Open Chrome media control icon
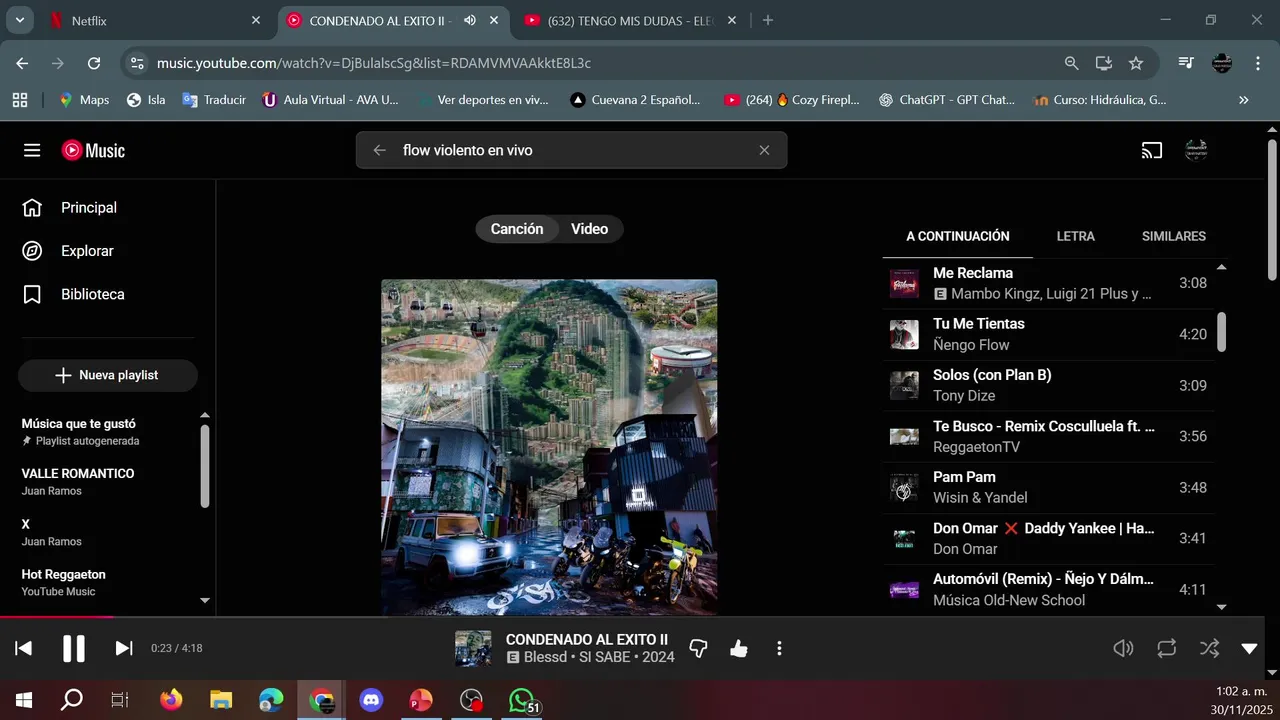This screenshot has height=720, width=1280. pyautogui.click(x=1186, y=63)
